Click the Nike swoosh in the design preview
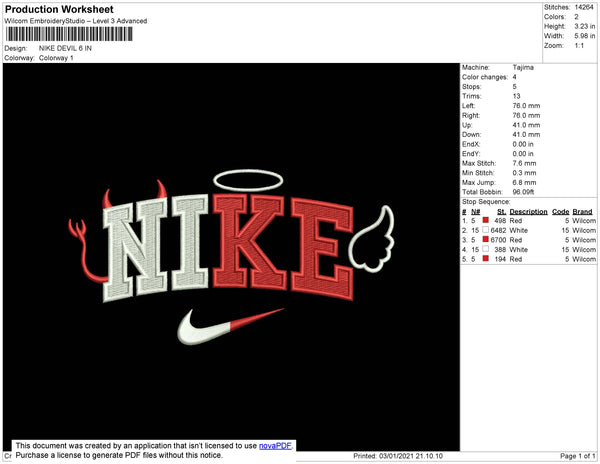600x464 pixels. point(231,326)
